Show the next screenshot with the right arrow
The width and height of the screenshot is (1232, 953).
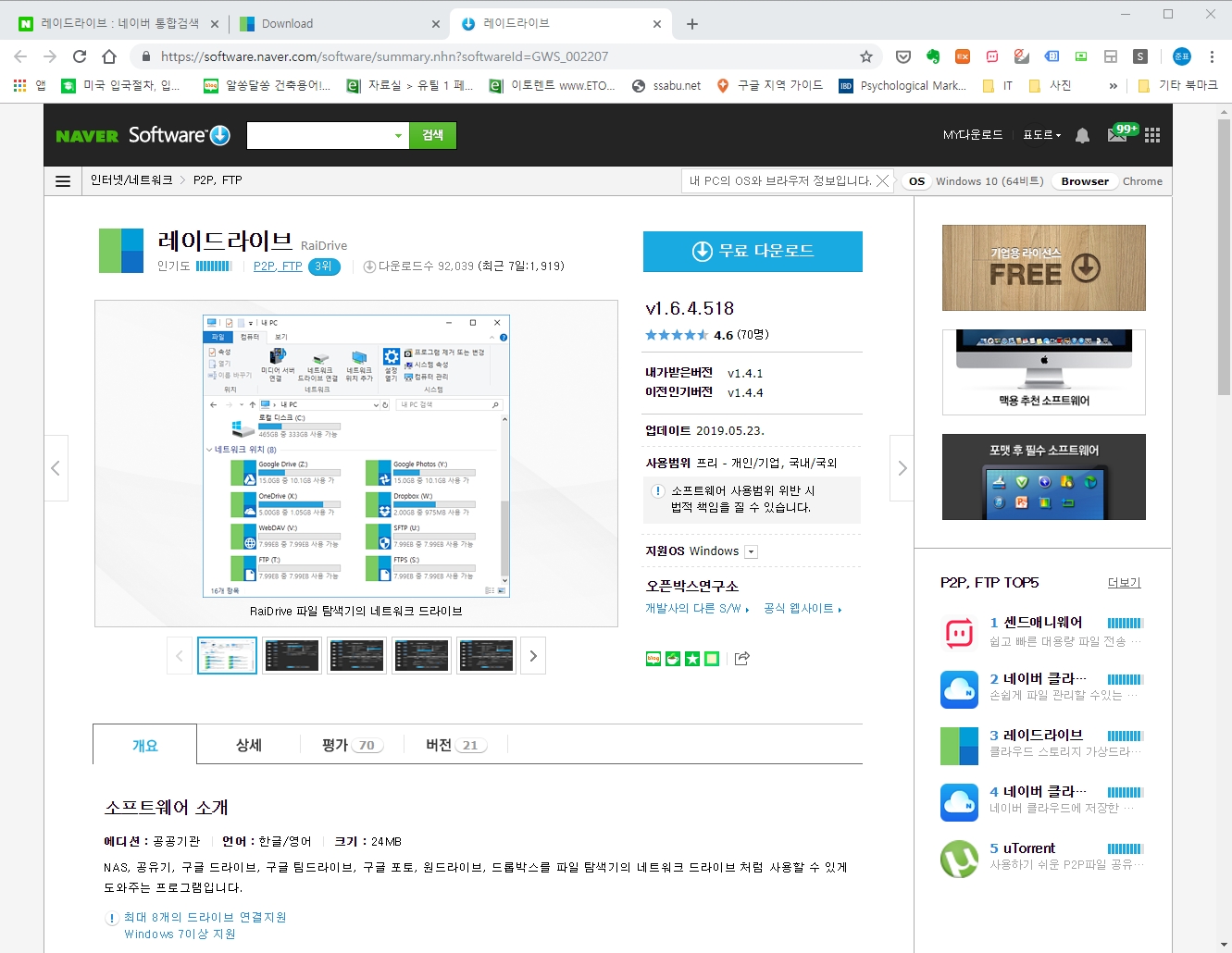902,468
